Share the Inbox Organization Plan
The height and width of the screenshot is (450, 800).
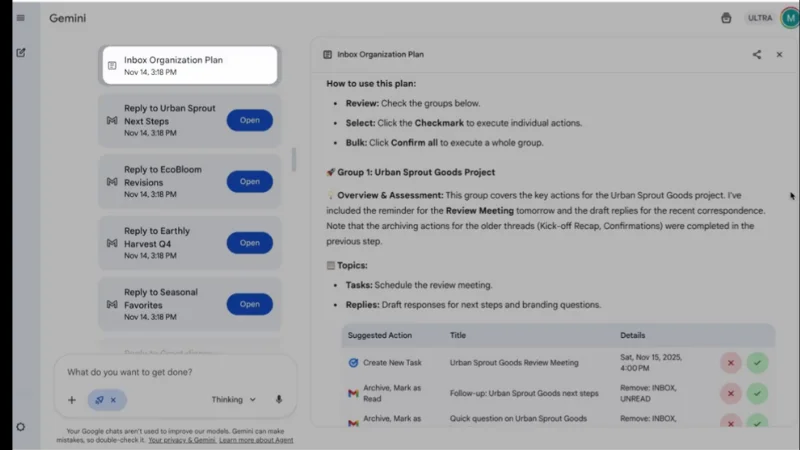pyautogui.click(x=757, y=55)
